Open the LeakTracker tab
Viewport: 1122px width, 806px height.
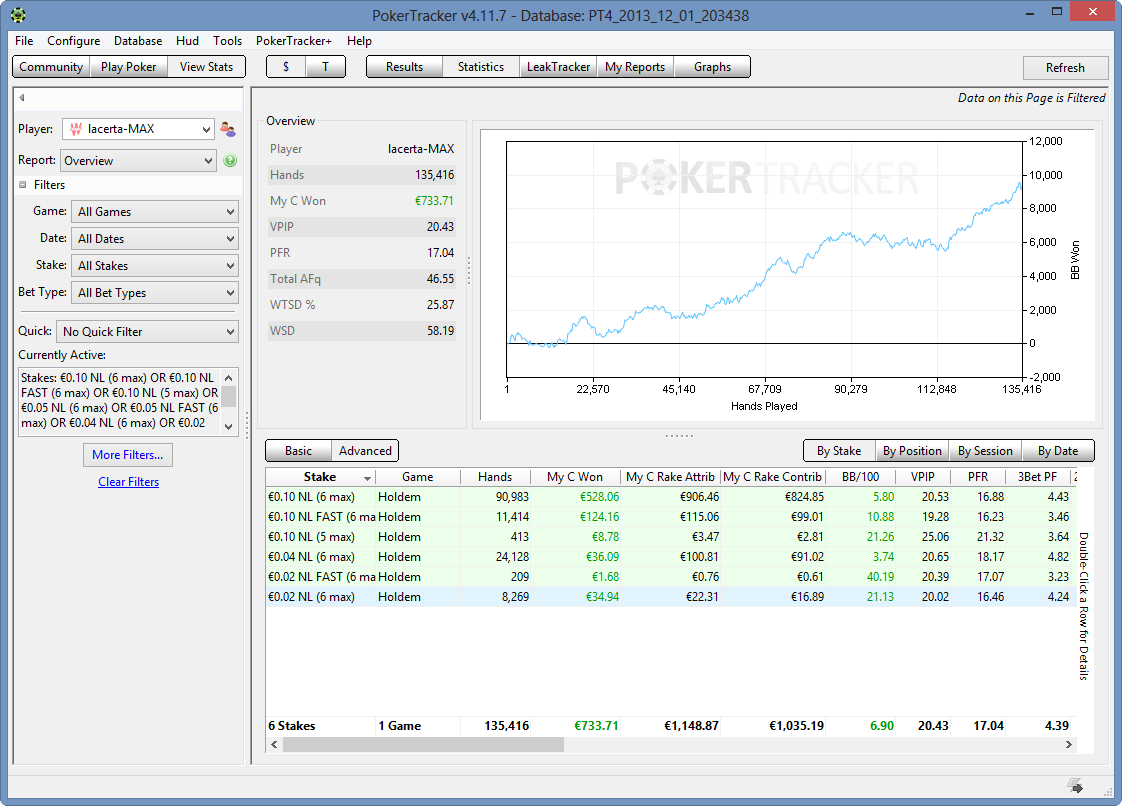pyautogui.click(x=558, y=67)
